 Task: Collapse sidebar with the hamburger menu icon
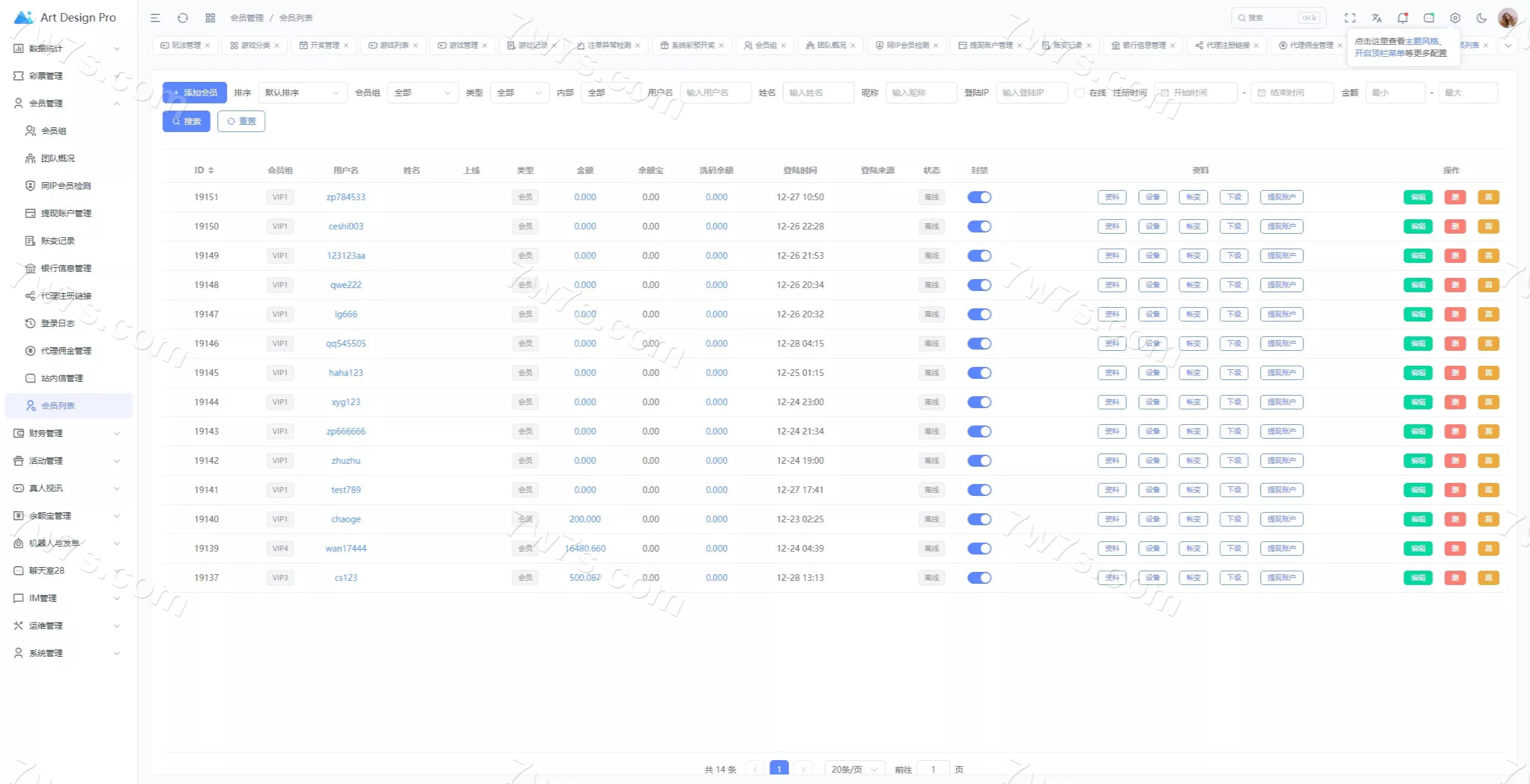coord(155,18)
